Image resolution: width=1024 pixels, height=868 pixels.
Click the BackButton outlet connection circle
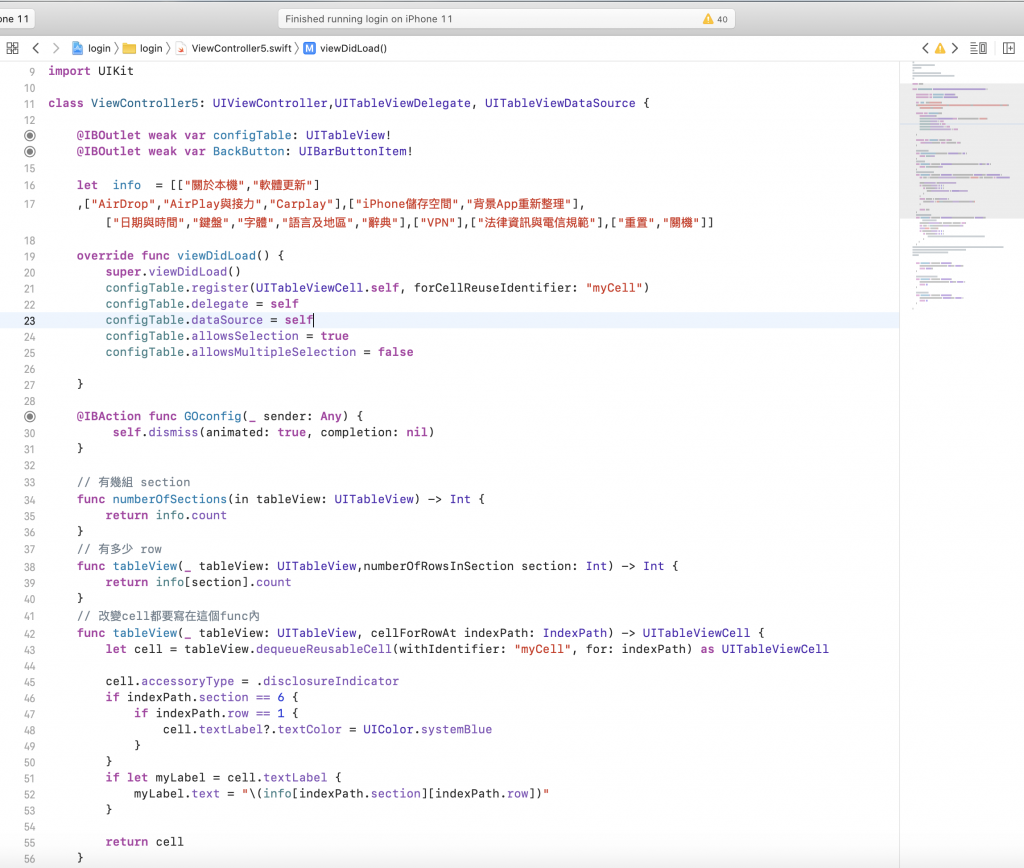(30, 152)
